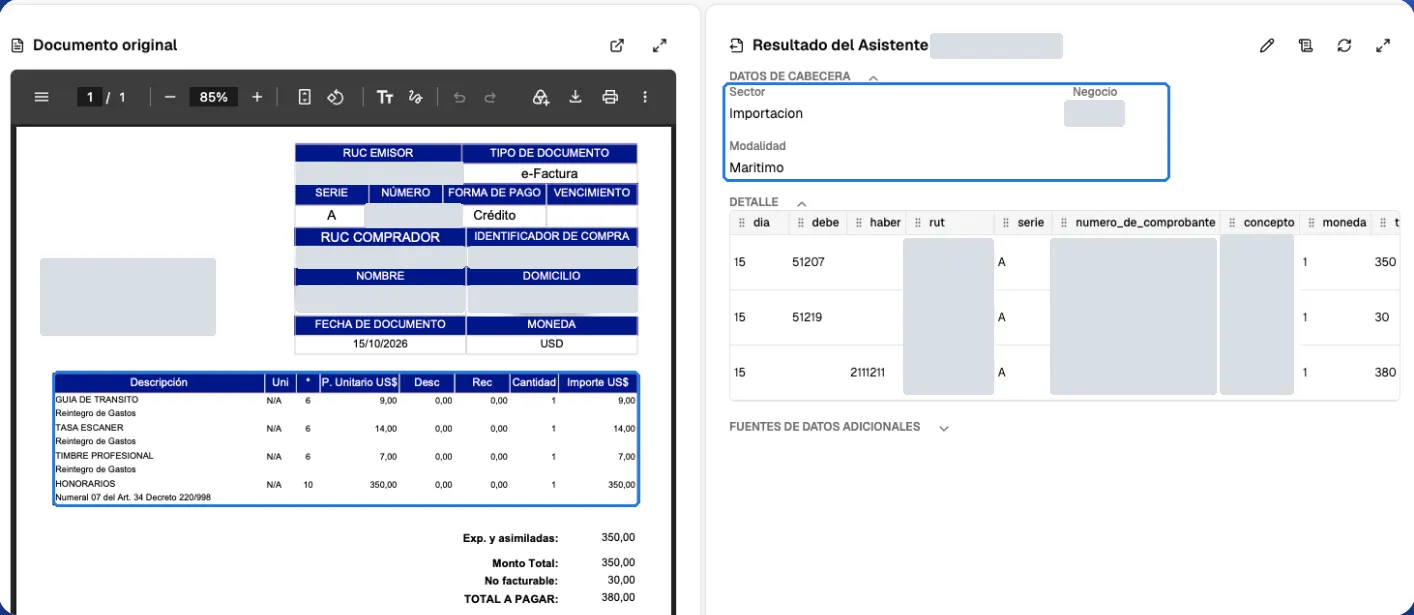This screenshot has height=615, width=1414.
Task: Click the Modalidad value Maritimo
Action: pyautogui.click(x=757, y=167)
